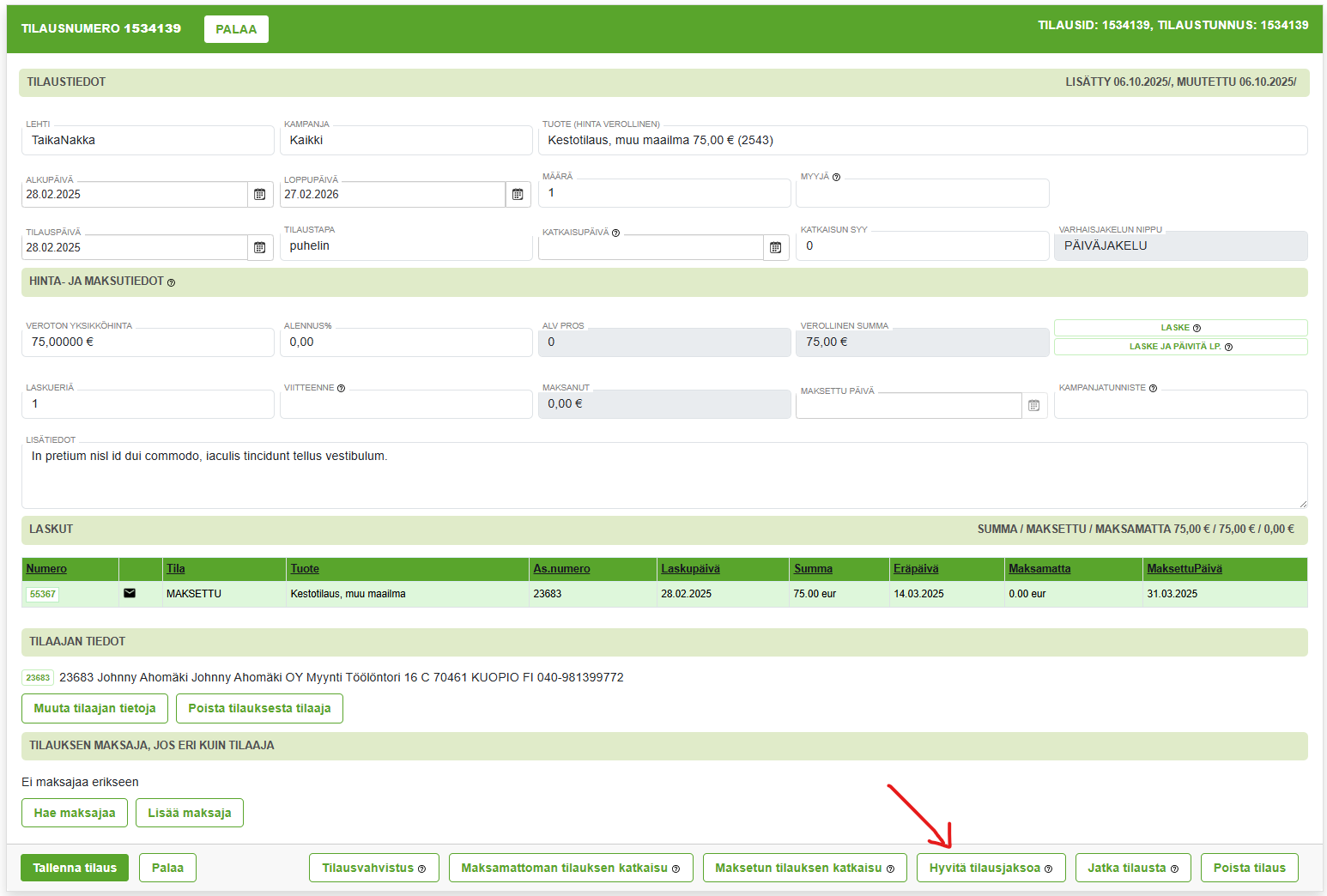Sort invoices by Eräpäivä column
This screenshot has height=896, width=1327.
tap(916, 569)
